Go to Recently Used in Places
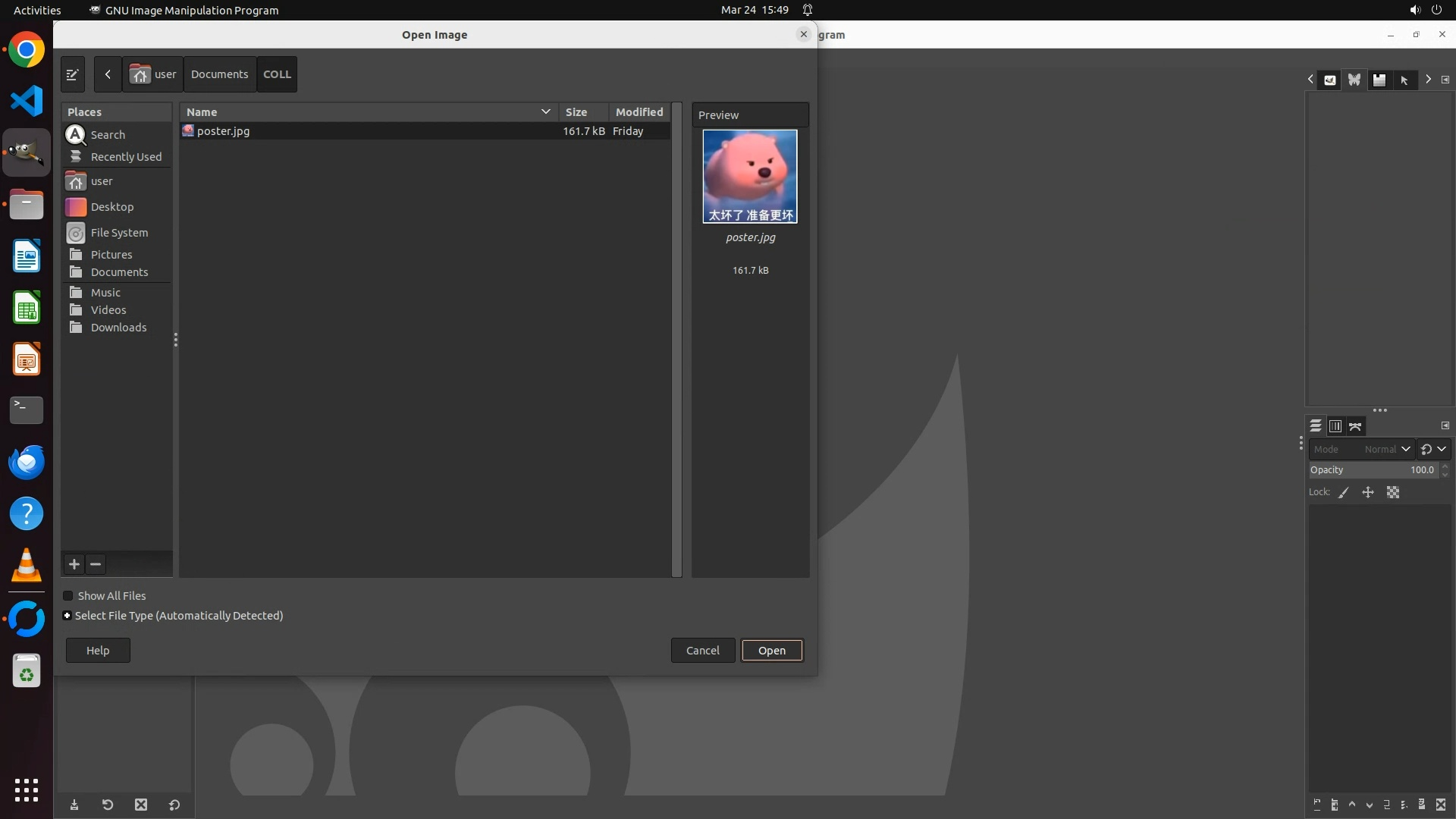The height and width of the screenshot is (819, 1456). pos(126,157)
